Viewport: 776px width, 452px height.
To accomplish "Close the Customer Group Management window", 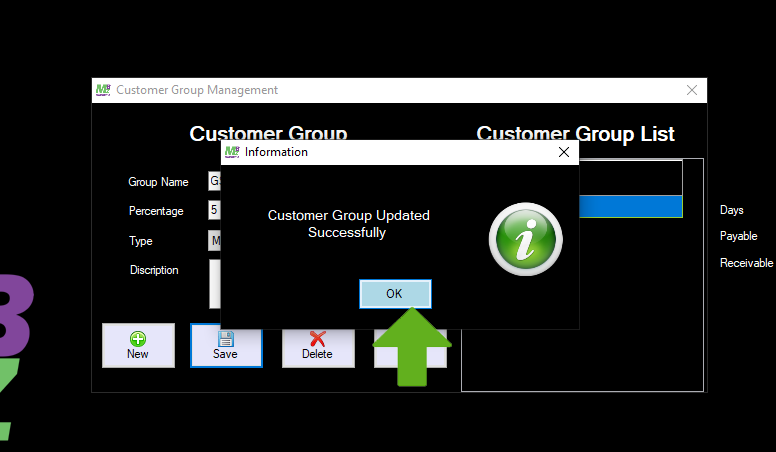I will tap(691, 90).
